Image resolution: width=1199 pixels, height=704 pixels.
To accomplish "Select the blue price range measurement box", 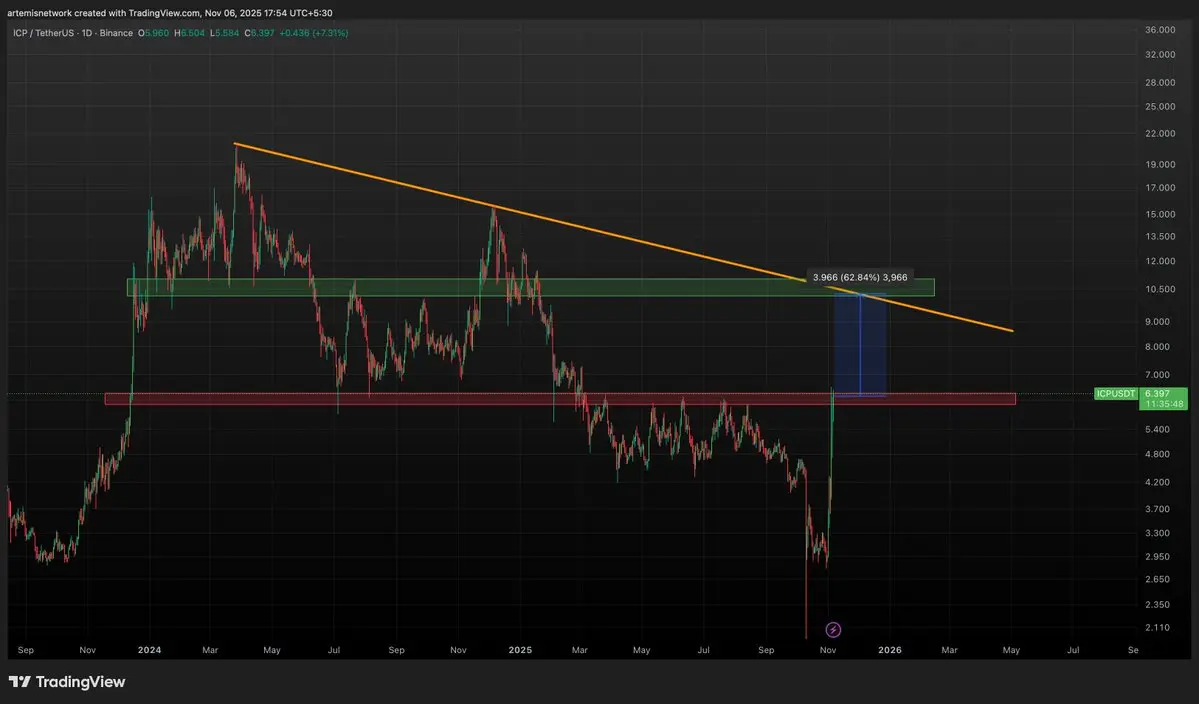I will pos(860,345).
